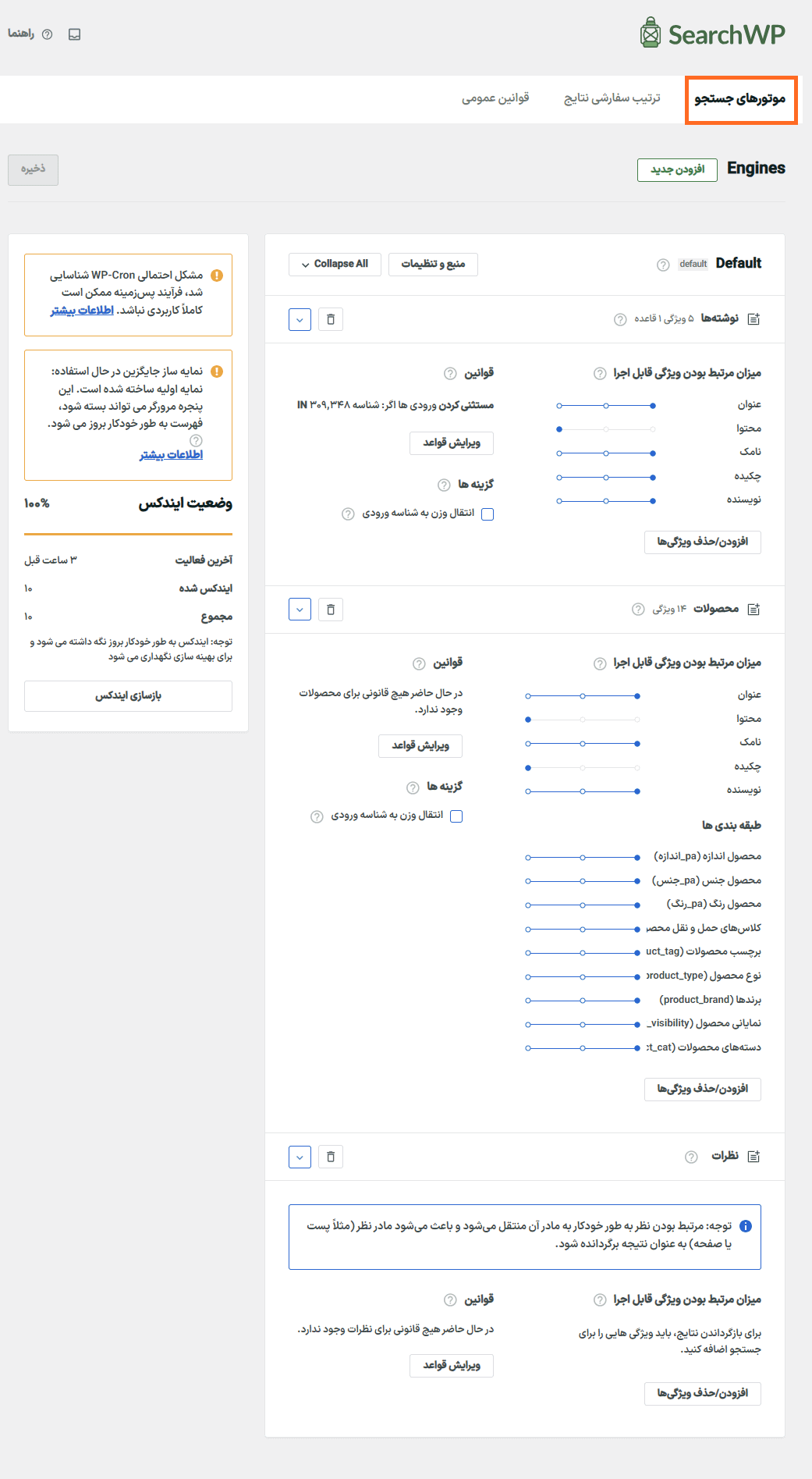This screenshot has height=1479, width=812.
Task: Remove the نظرات source using trash icon
Action: coord(331,1157)
